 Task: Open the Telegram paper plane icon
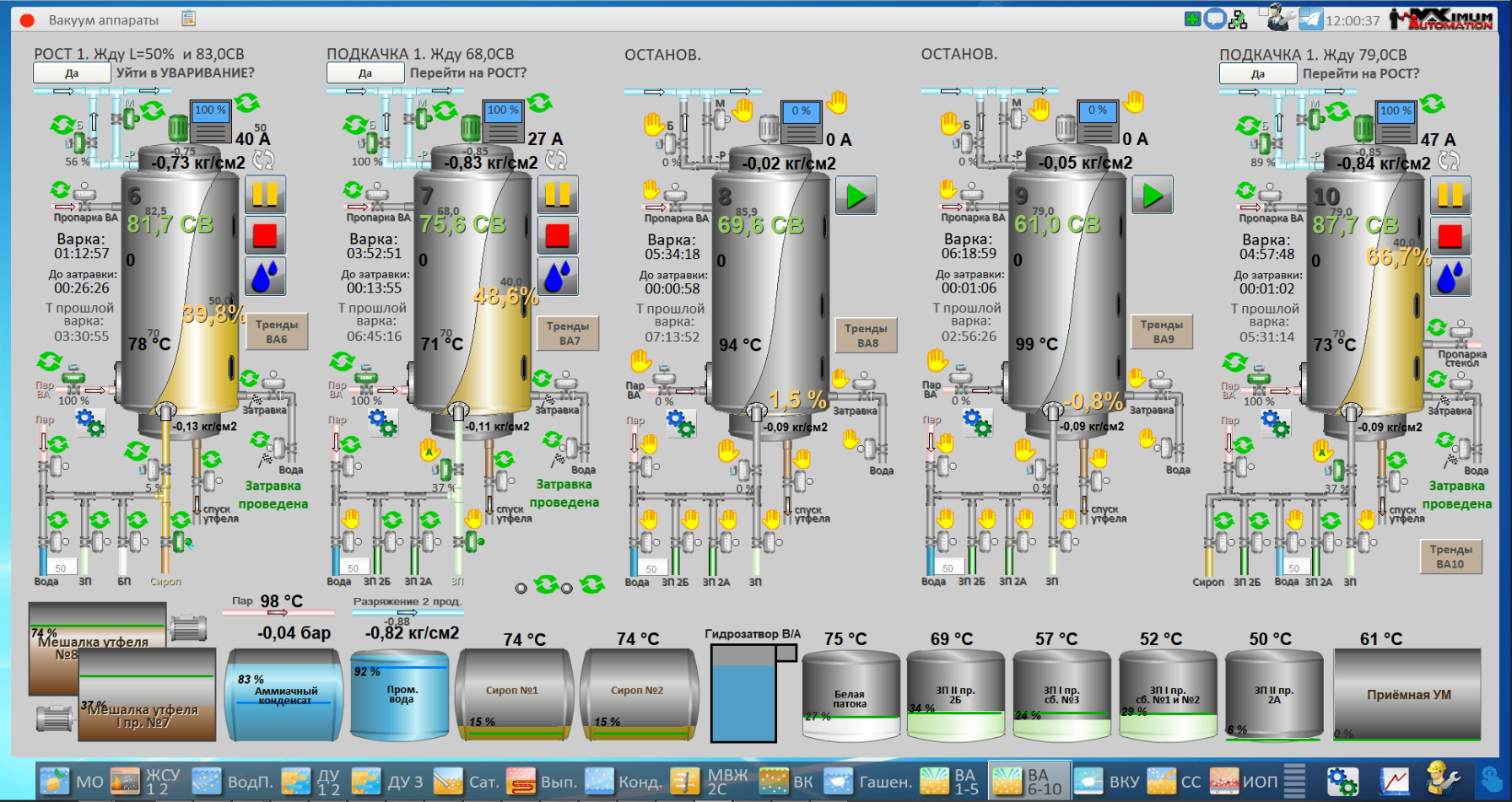tap(1310, 19)
